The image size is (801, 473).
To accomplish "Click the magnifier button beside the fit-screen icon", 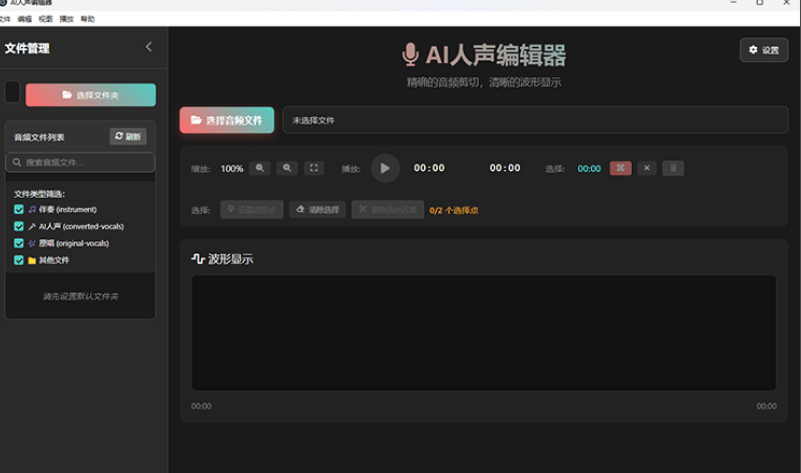I will [287, 168].
